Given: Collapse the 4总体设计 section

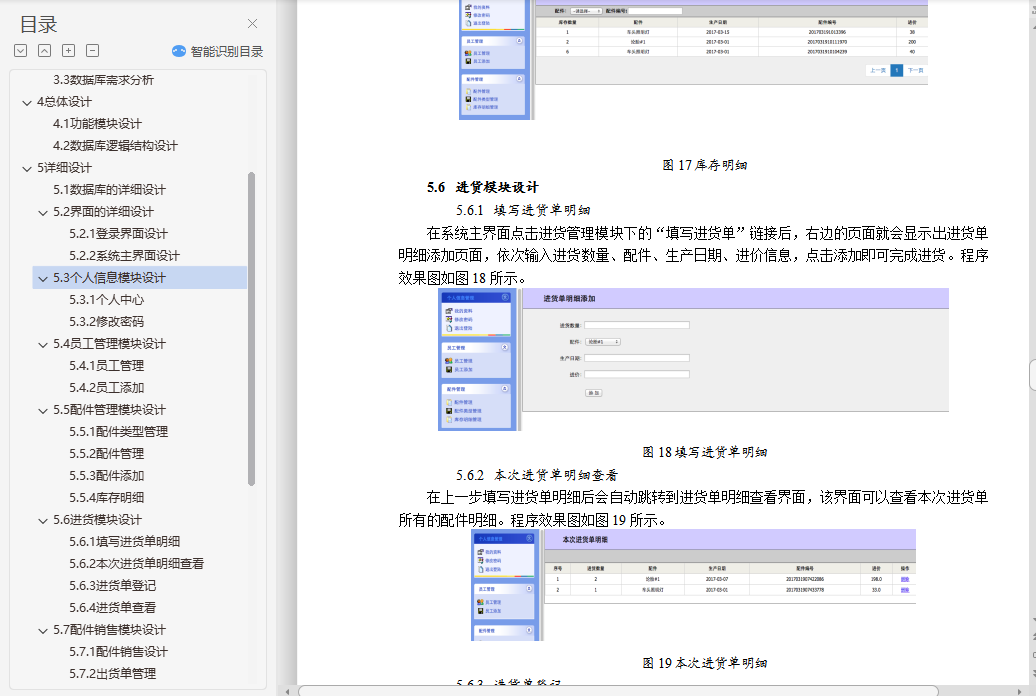Looking at the screenshot, I should 27,102.
